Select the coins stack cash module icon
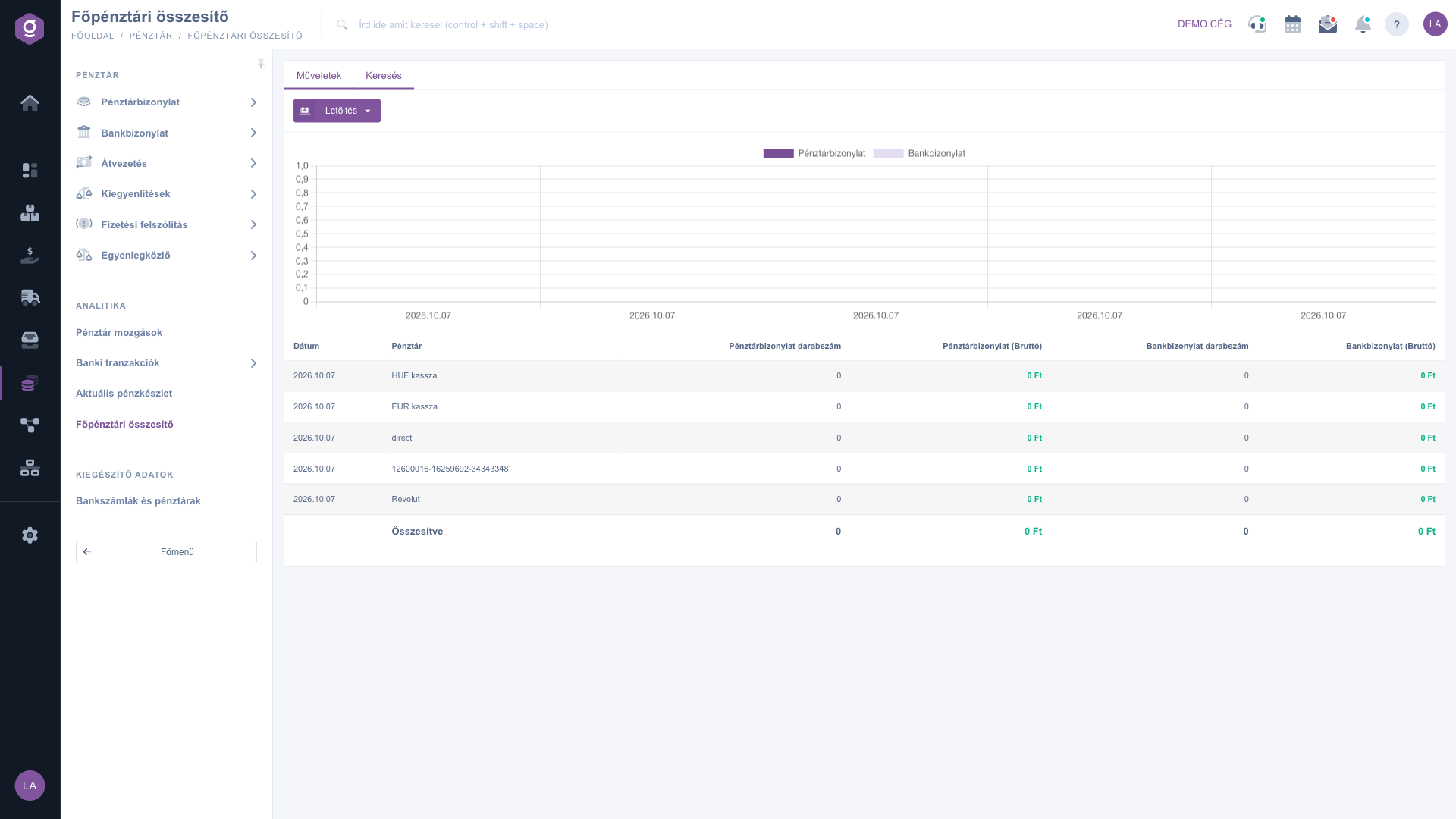The image size is (1456, 819). coord(30,383)
